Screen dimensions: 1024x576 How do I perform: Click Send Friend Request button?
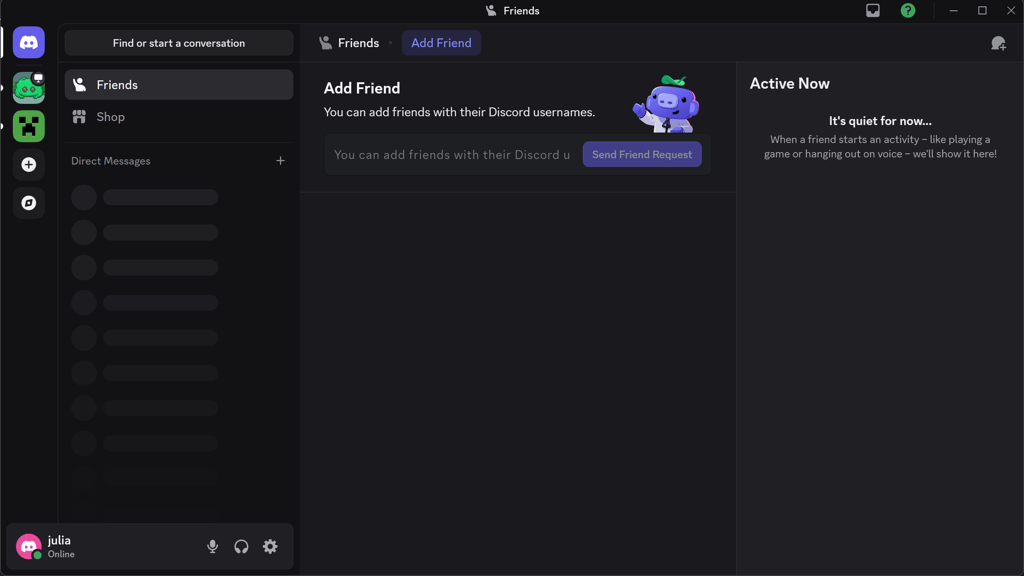642,154
